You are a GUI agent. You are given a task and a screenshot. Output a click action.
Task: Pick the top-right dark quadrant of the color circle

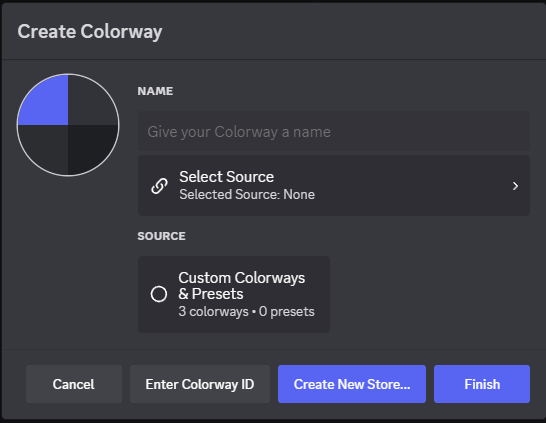pos(89,103)
